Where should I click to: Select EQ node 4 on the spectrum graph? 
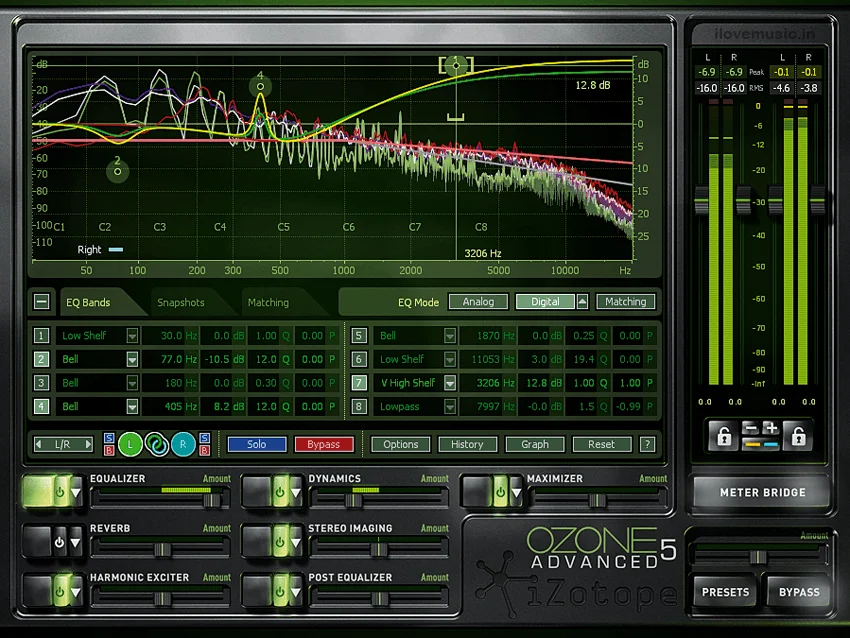pos(260,86)
